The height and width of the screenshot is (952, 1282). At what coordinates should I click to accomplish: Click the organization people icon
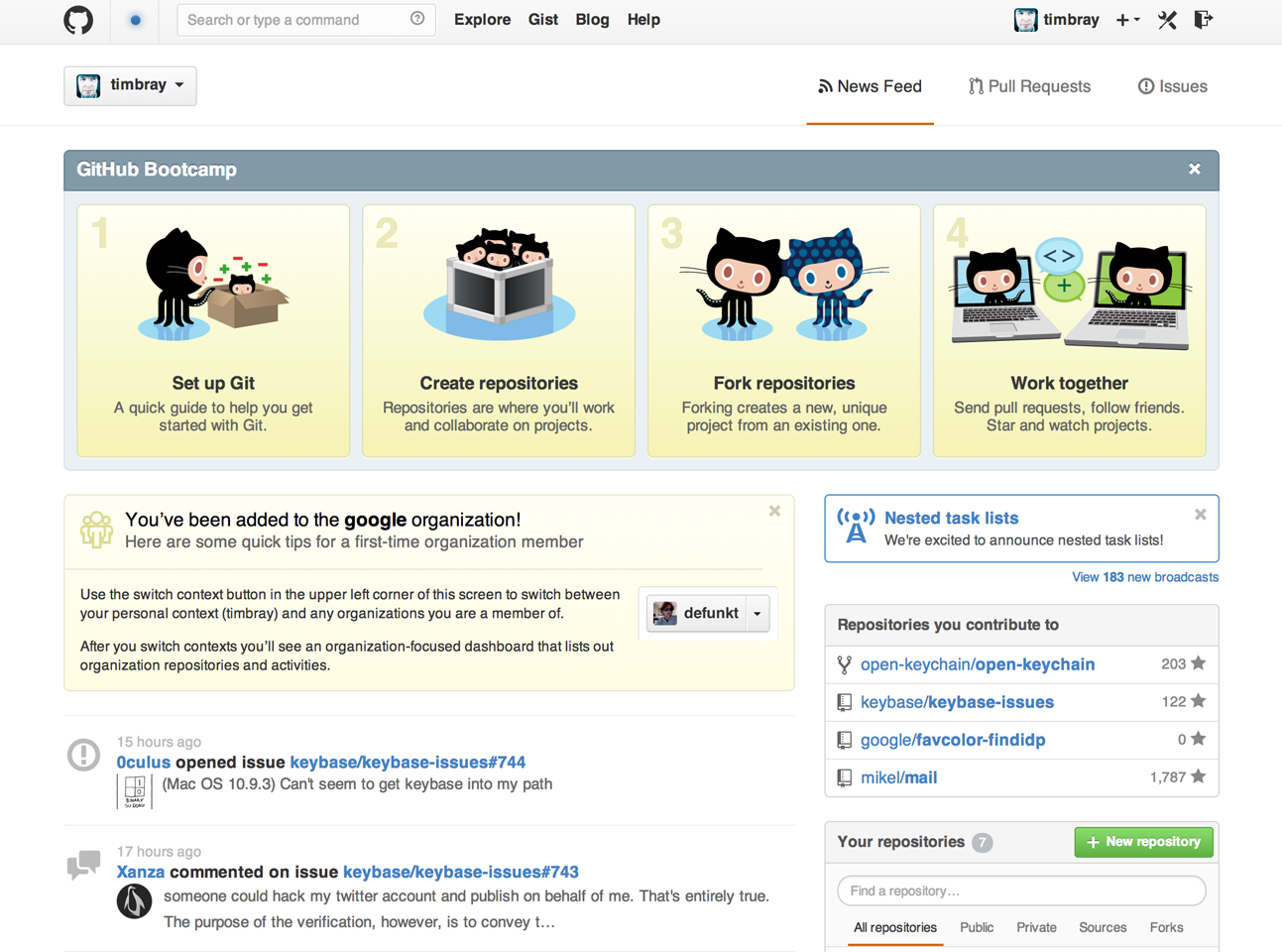point(96,530)
